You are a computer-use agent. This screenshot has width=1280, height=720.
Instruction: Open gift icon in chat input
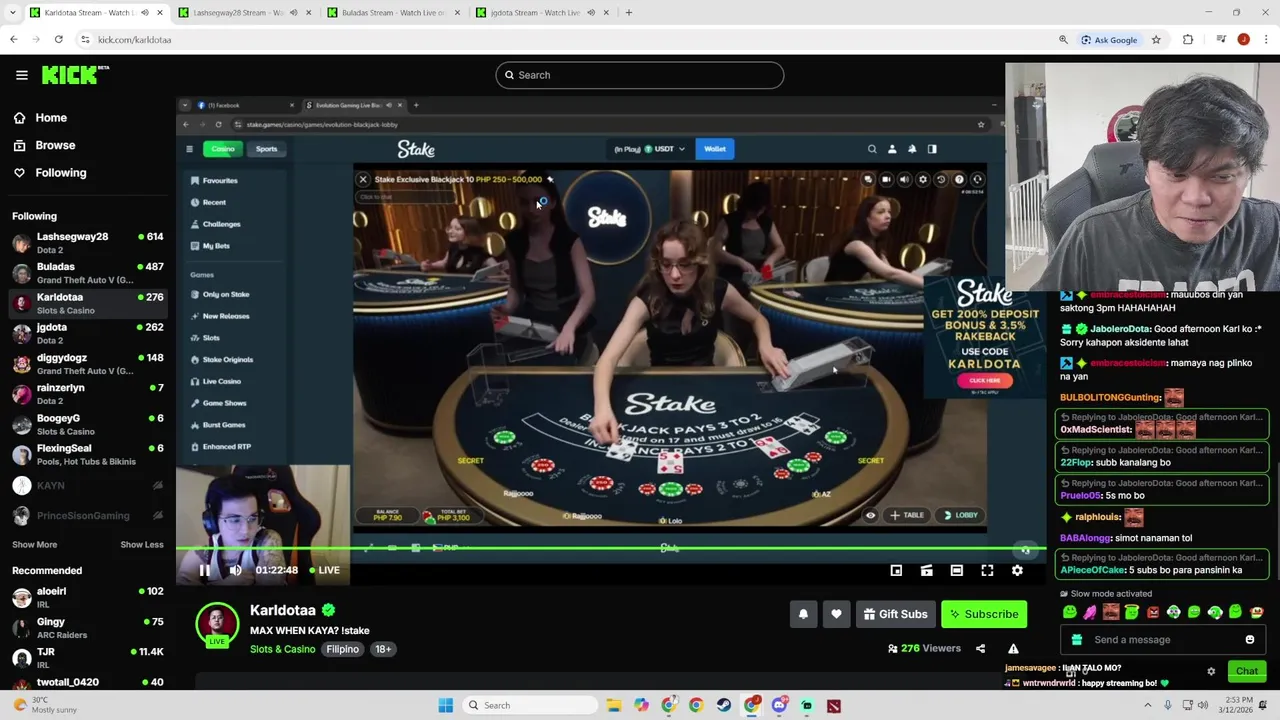[x=1076, y=640]
